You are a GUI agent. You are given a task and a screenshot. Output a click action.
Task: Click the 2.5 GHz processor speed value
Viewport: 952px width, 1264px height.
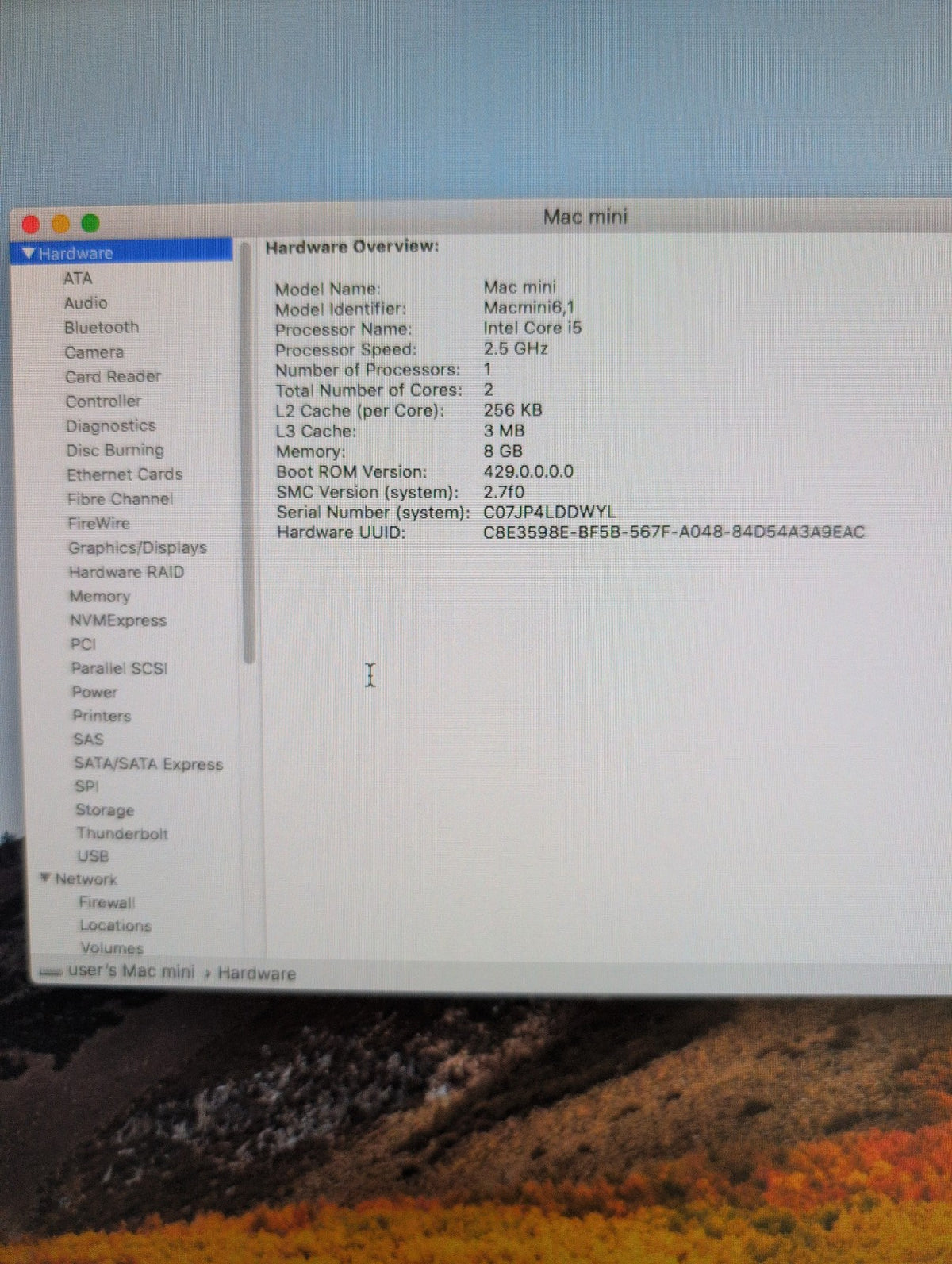516,348
